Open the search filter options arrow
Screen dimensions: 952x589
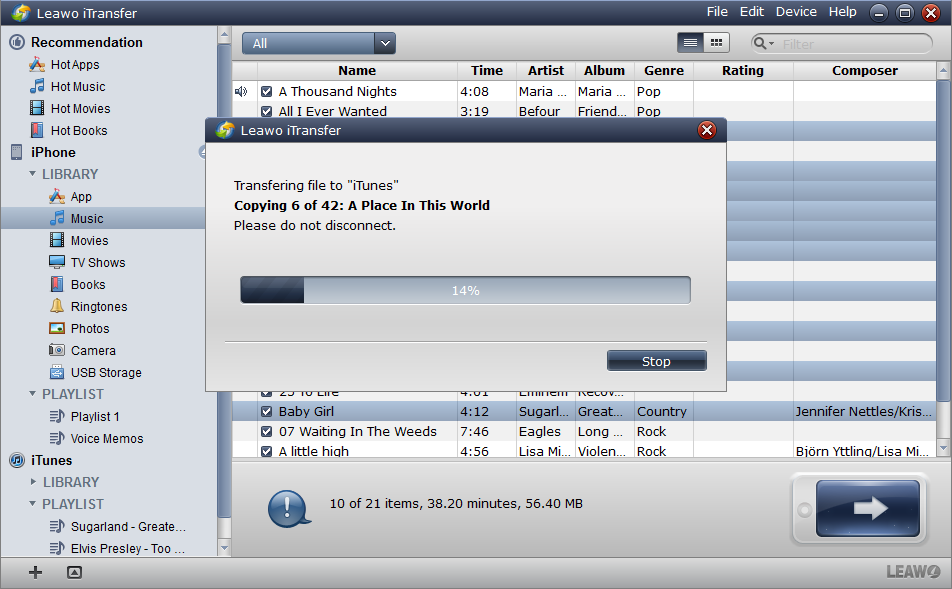pyautogui.click(x=772, y=44)
